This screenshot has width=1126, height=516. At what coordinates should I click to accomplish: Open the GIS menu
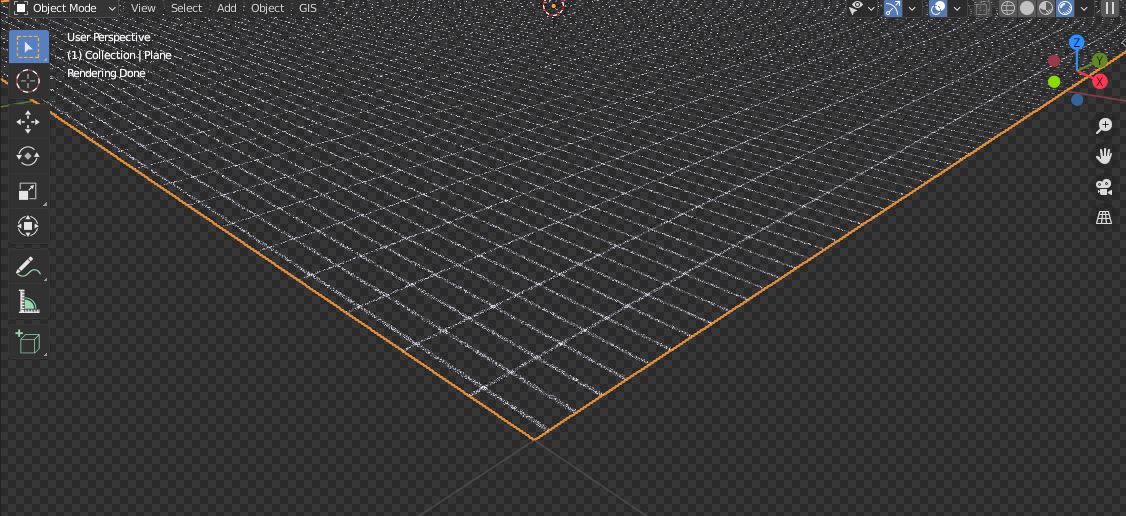coord(307,8)
